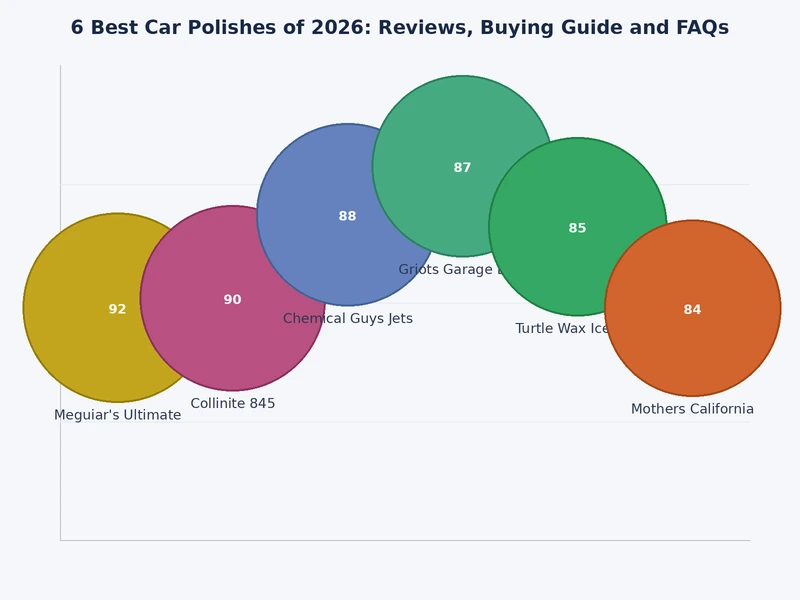Image resolution: width=800 pixels, height=600 pixels.
Task: Click the Turtle Wax Ice label
Action: 561,328
